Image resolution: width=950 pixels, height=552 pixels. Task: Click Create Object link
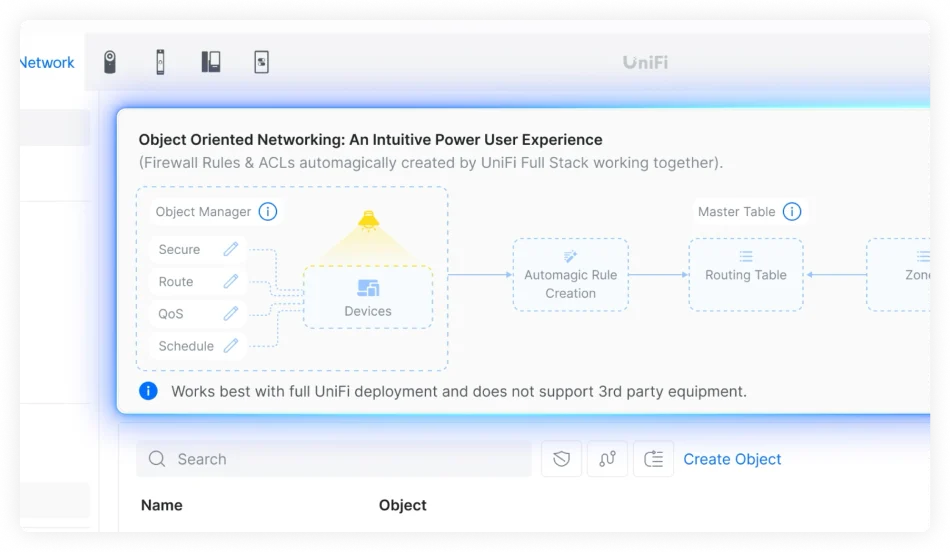click(x=732, y=459)
